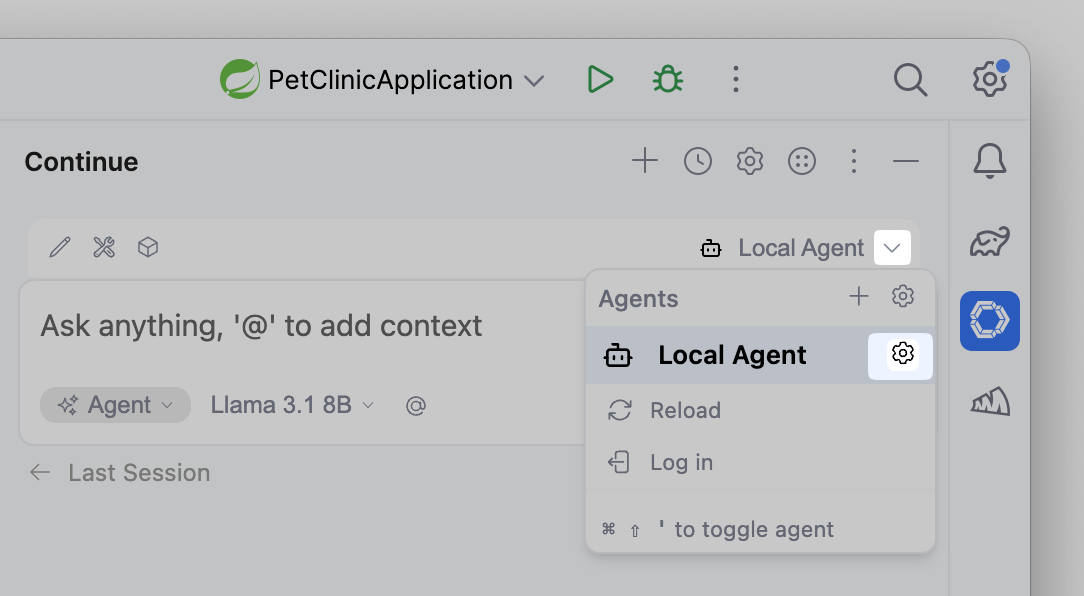The height and width of the screenshot is (596, 1084).
Task: Collapse the Local Agent chevron dropdown
Action: tap(892, 248)
